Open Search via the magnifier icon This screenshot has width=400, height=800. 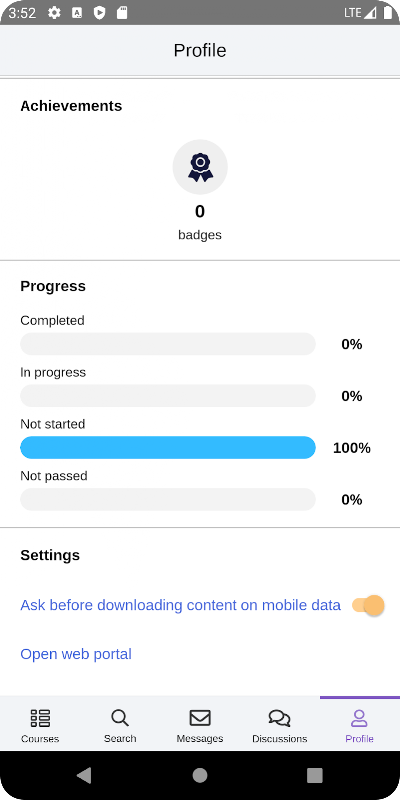pyautogui.click(x=120, y=718)
